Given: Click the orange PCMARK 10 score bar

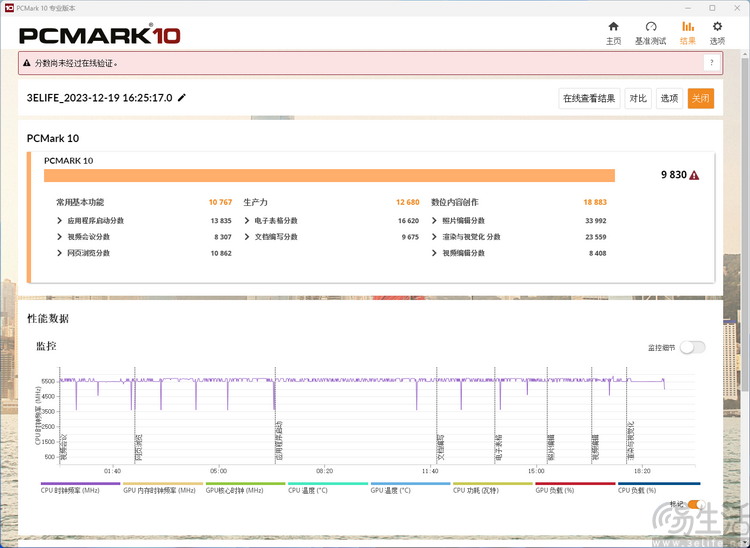Looking at the screenshot, I should 329,175.
